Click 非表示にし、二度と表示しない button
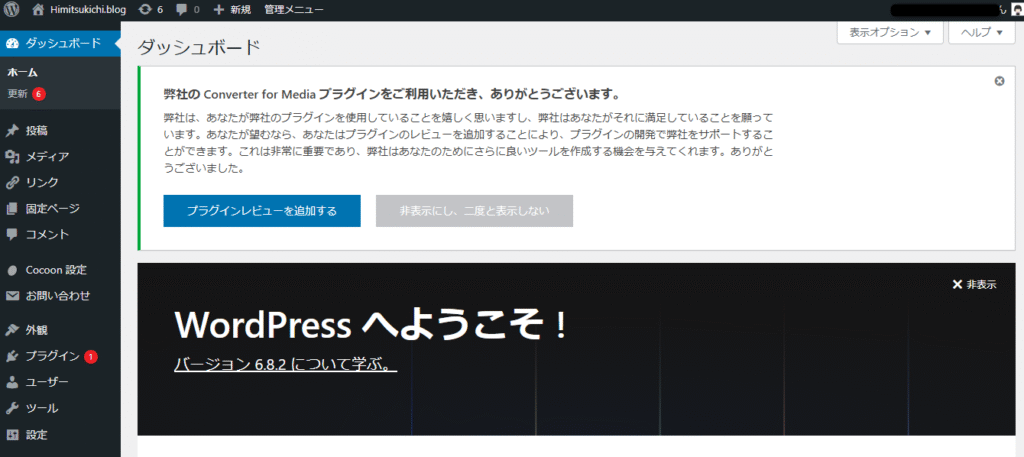Viewport: 1024px width, 457px height. tap(474, 211)
